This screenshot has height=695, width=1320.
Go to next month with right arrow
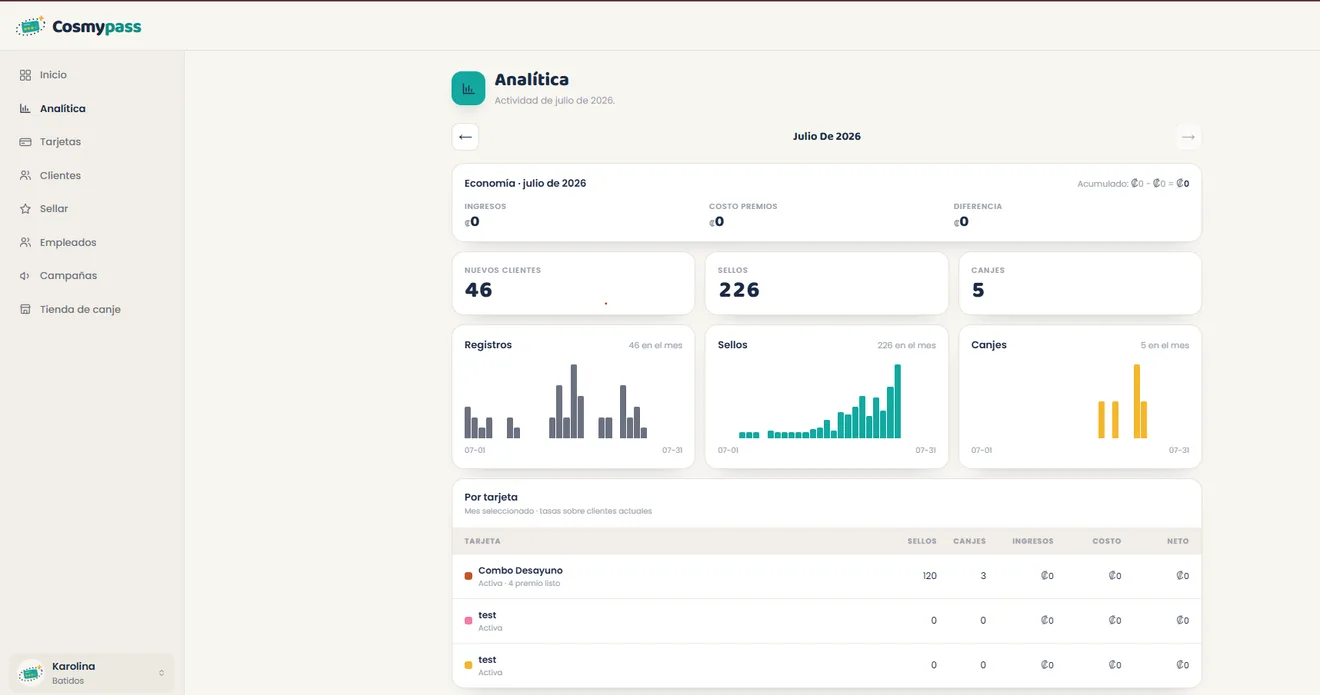(1188, 137)
